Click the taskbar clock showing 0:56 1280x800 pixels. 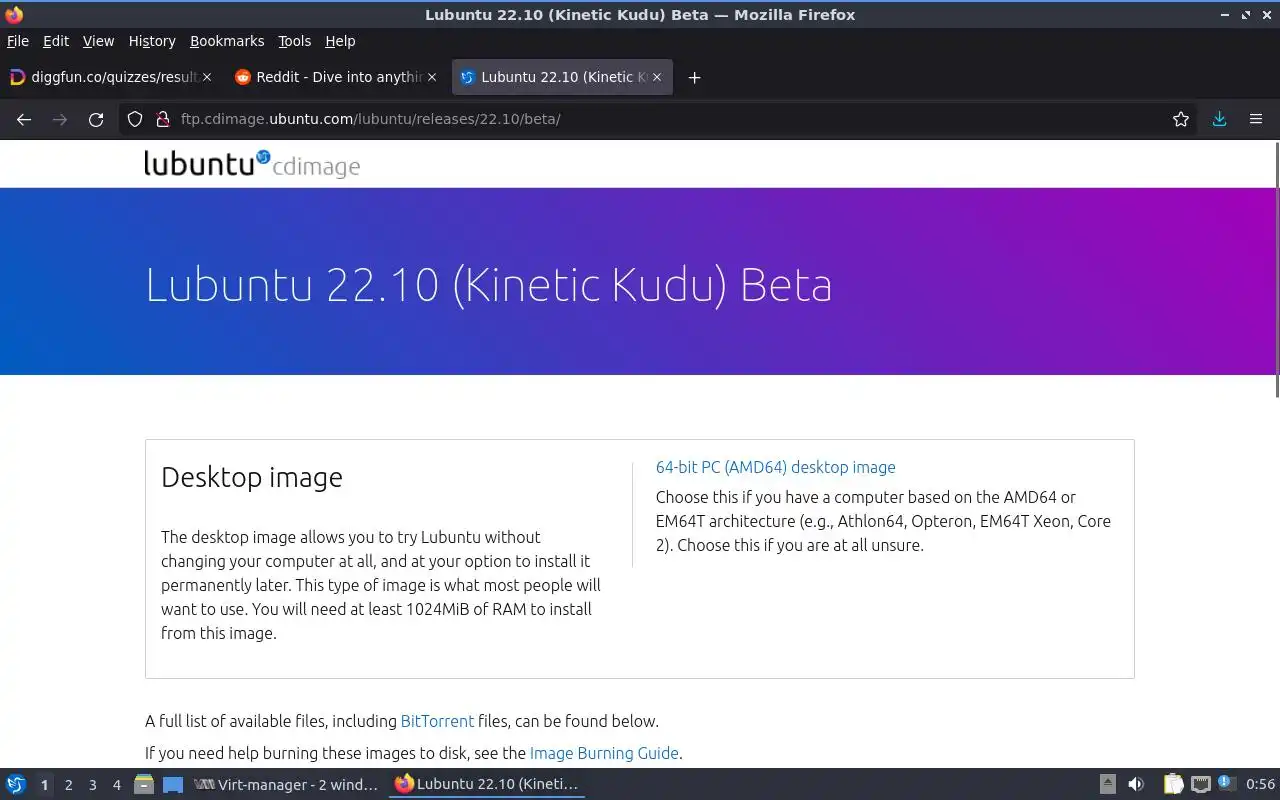[x=1260, y=784]
